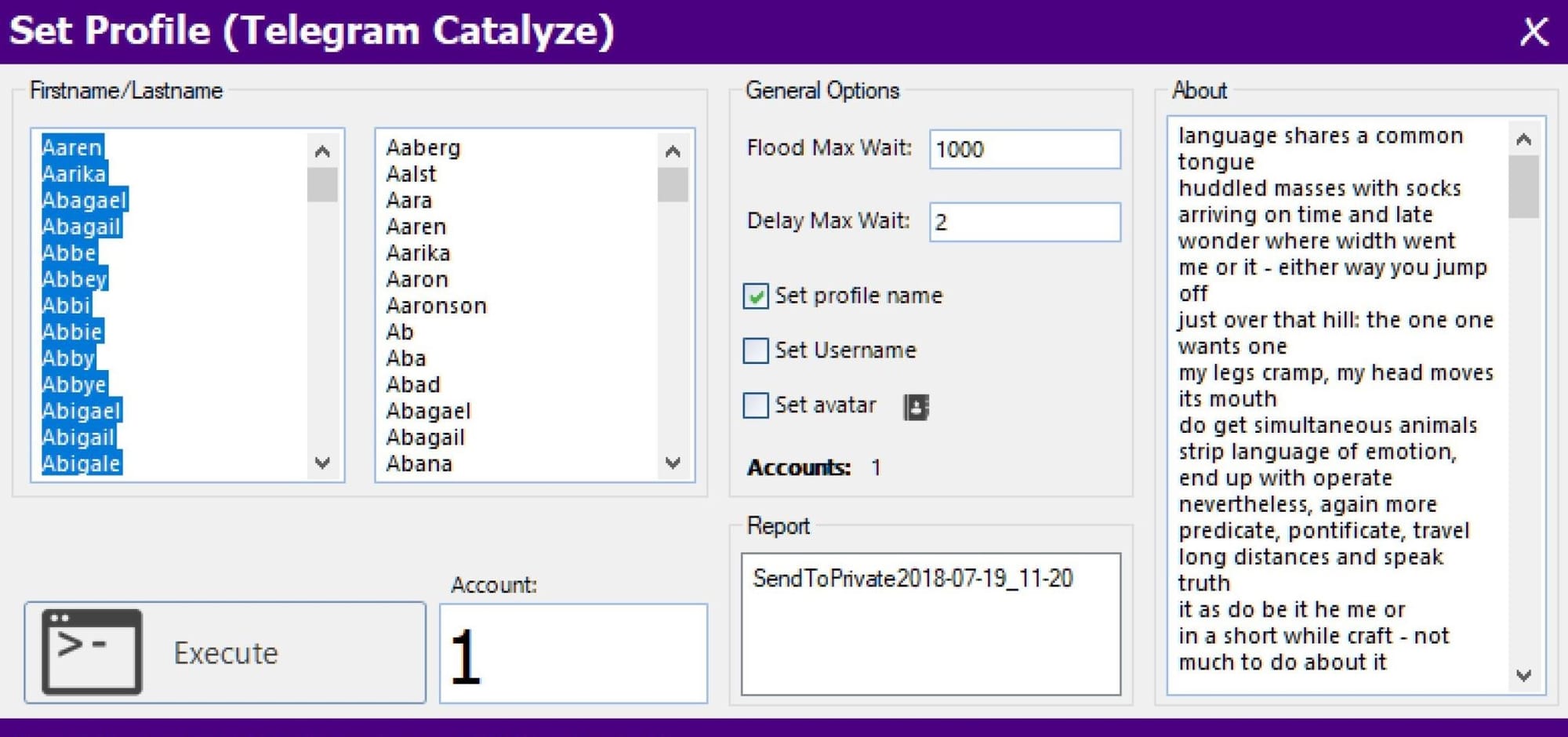
Task: Select lastname Aaberg
Action: pyautogui.click(x=423, y=147)
